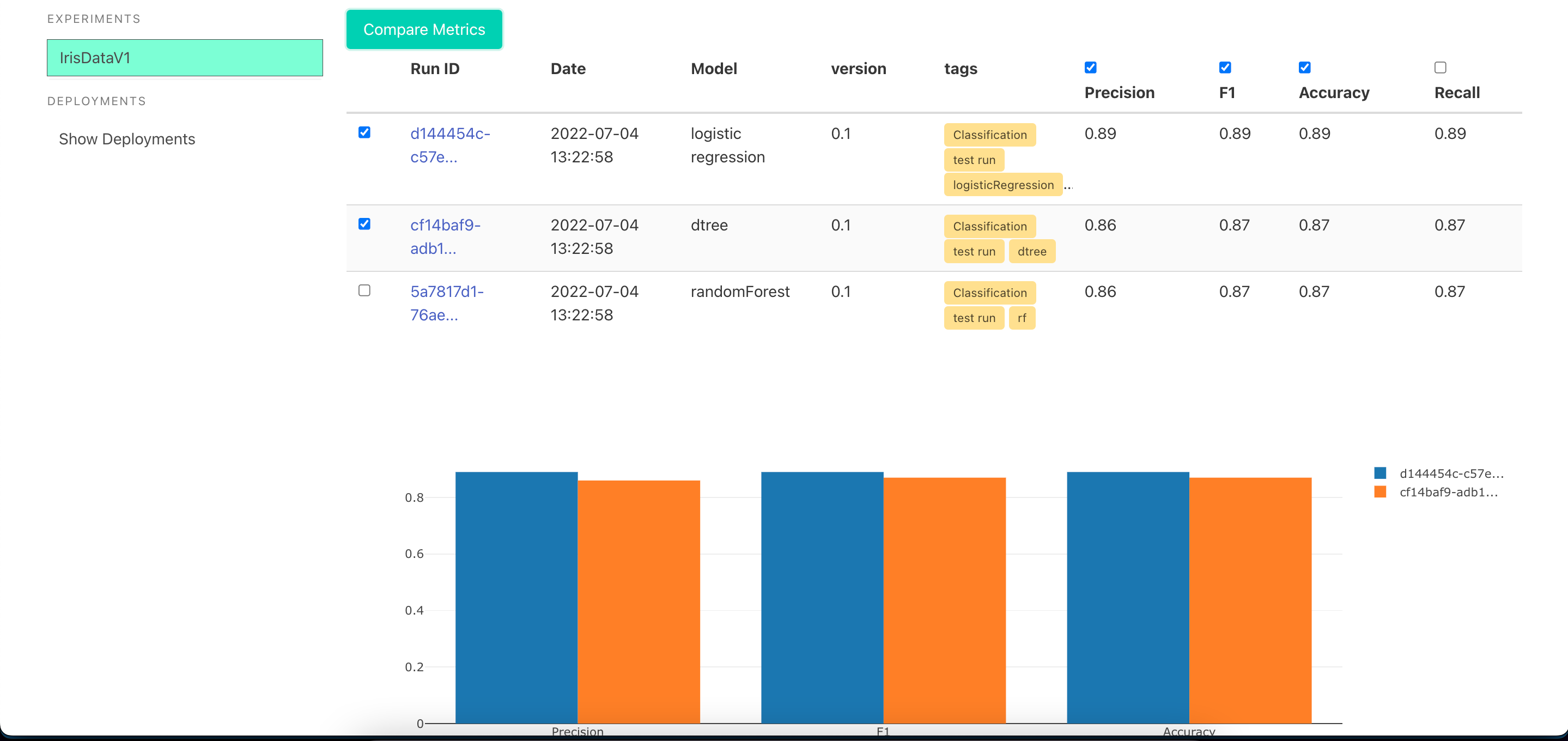Click the Compare Metrics button

[x=424, y=29]
